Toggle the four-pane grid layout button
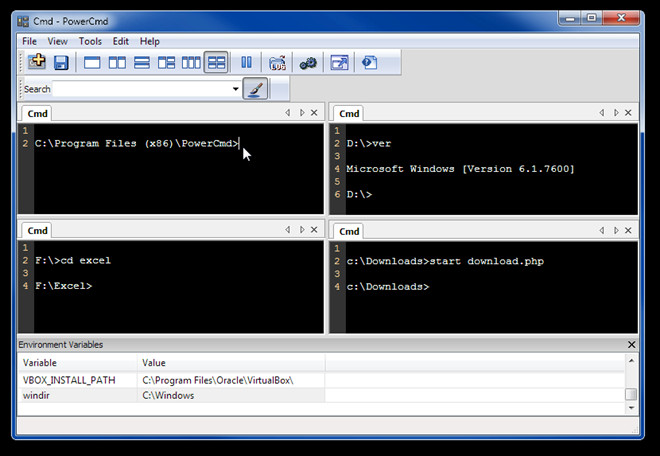Viewport: 660px width, 456px height. (x=216, y=63)
